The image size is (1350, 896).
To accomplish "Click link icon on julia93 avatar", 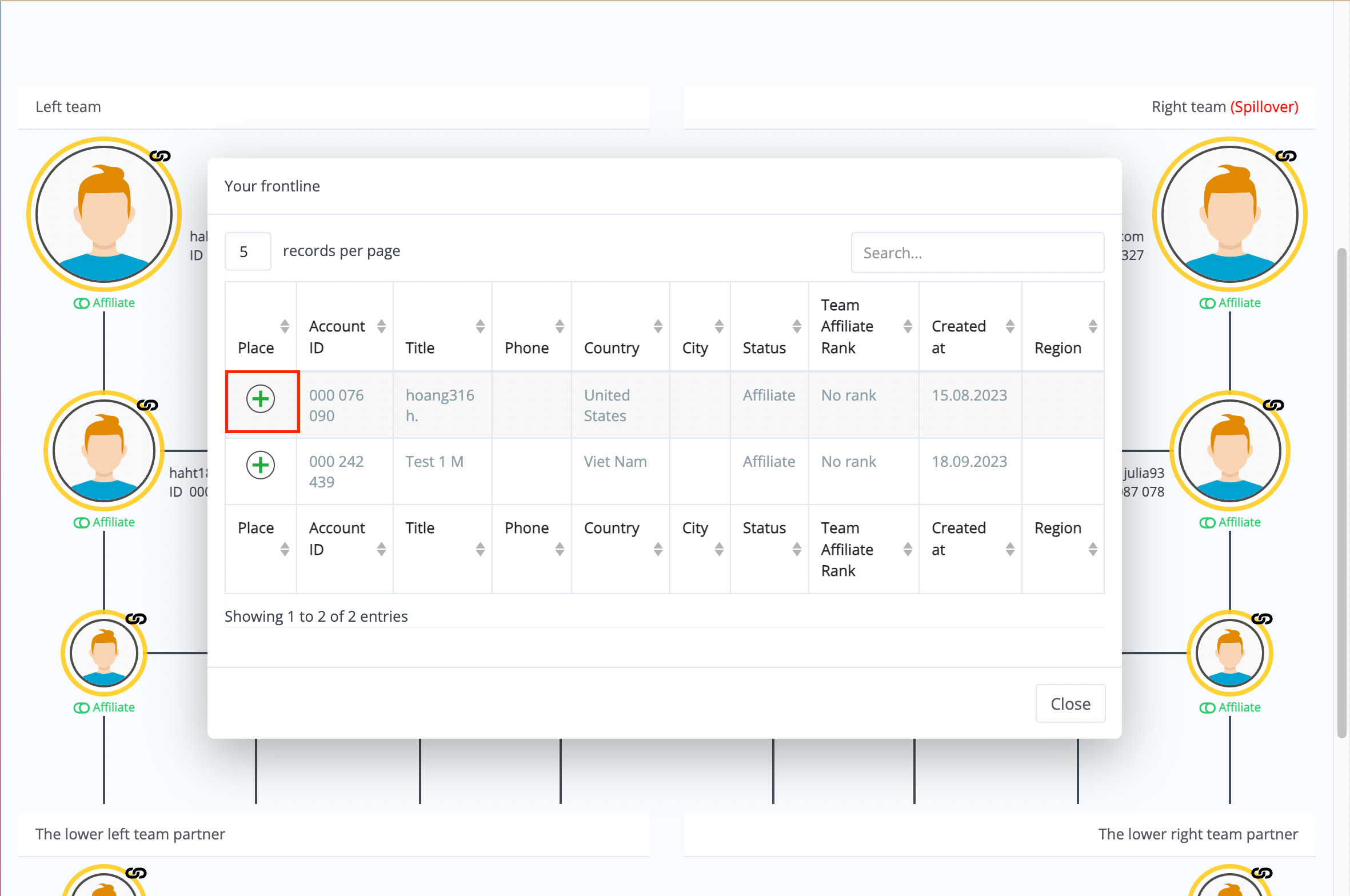I will click(x=1273, y=405).
